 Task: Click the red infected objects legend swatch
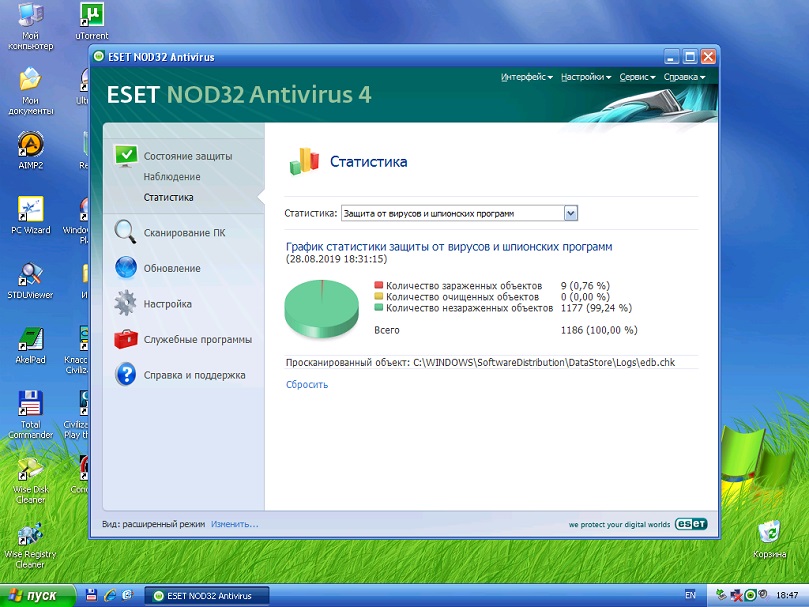click(379, 285)
